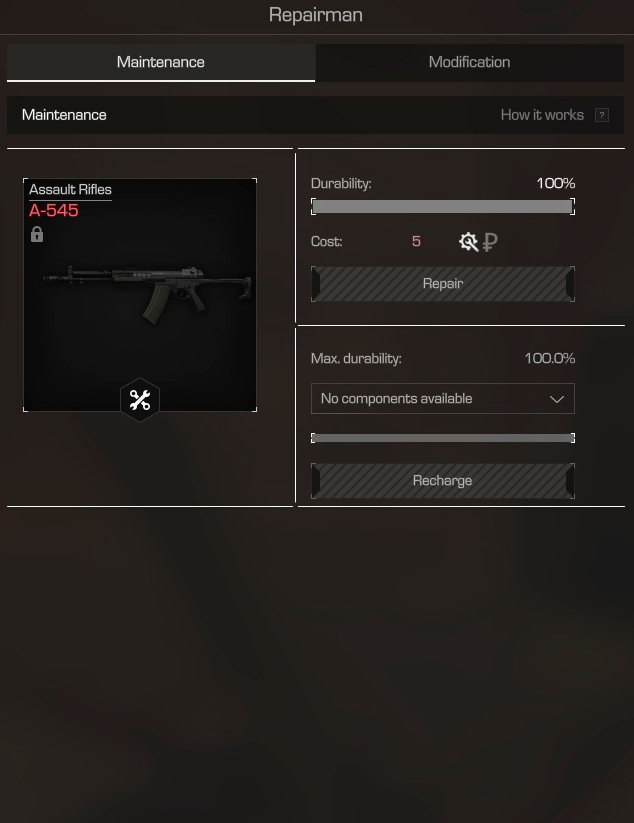Click the ruble currency icon

click(490, 242)
